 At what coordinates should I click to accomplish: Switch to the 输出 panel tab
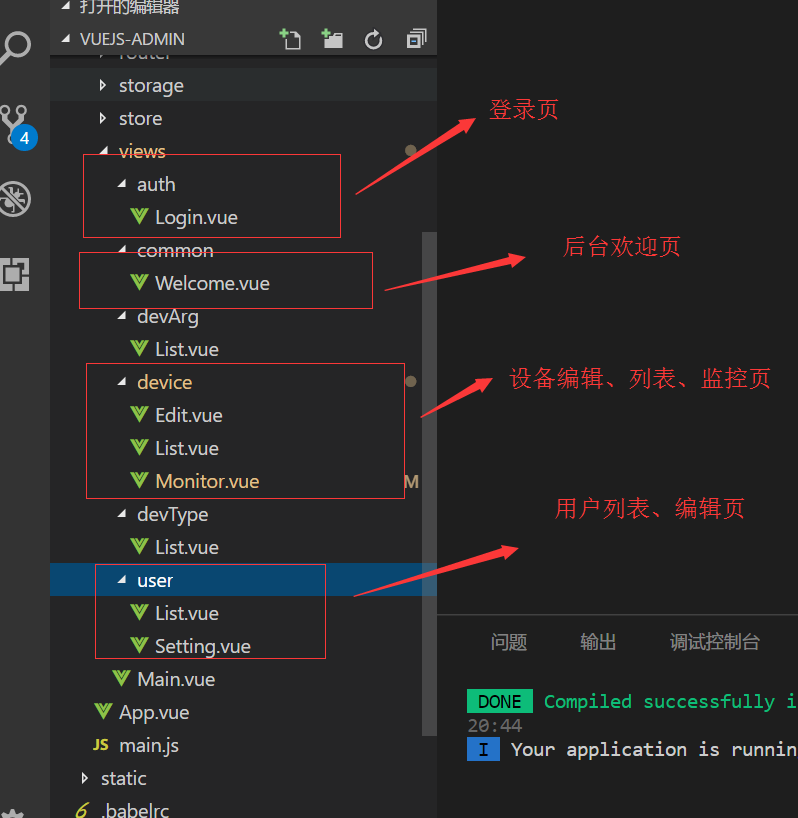pos(598,642)
